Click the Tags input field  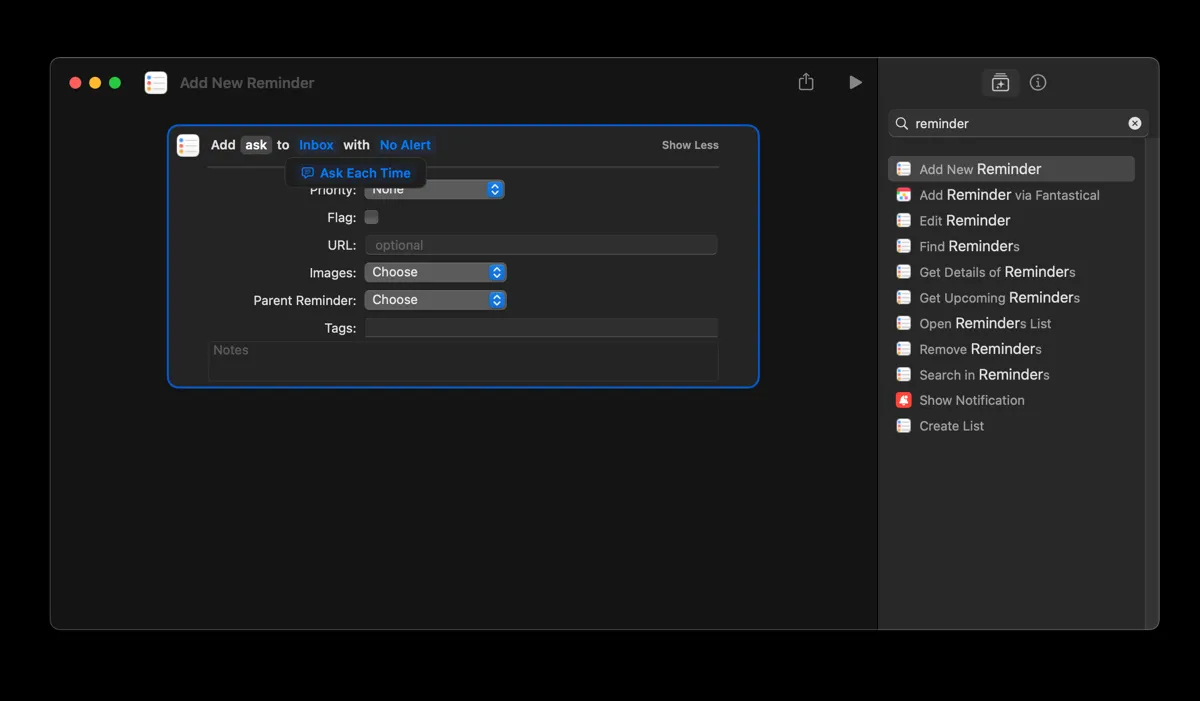[541, 328]
